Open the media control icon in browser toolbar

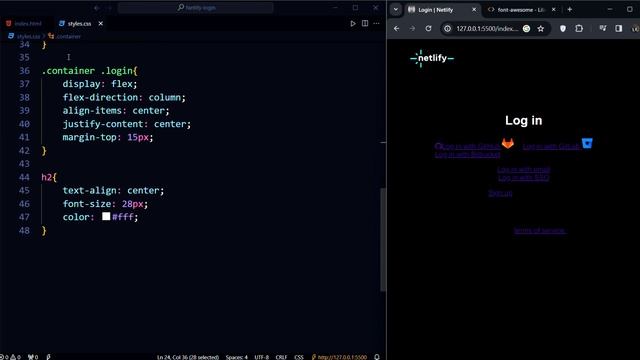[x=603, y=29]
